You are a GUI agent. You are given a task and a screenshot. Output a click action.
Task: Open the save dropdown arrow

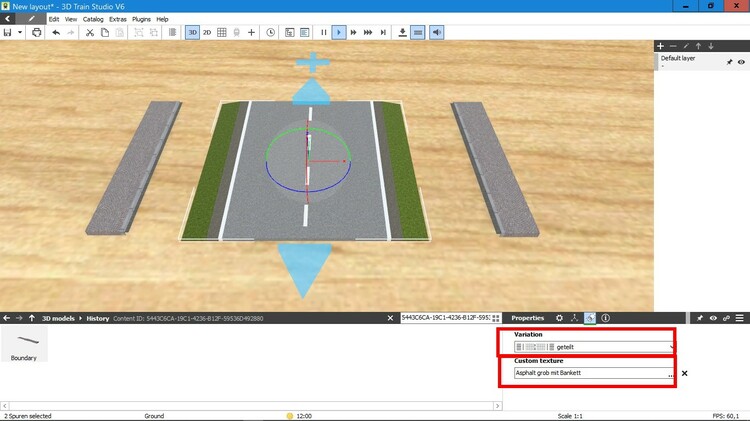point(20,32)
